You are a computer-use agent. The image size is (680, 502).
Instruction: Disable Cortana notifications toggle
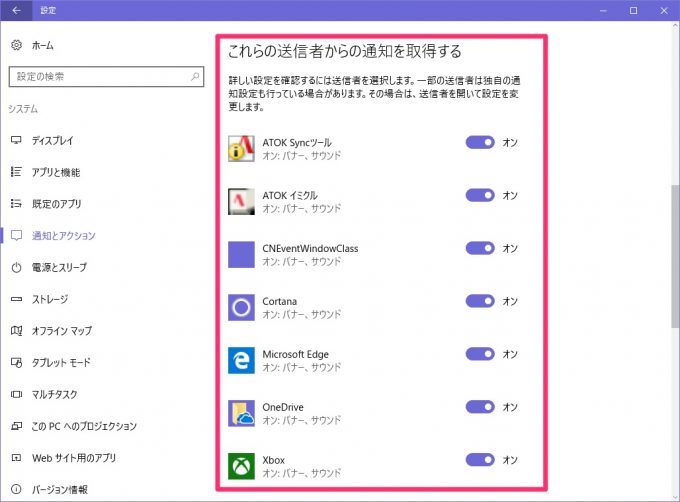(480, 301)
